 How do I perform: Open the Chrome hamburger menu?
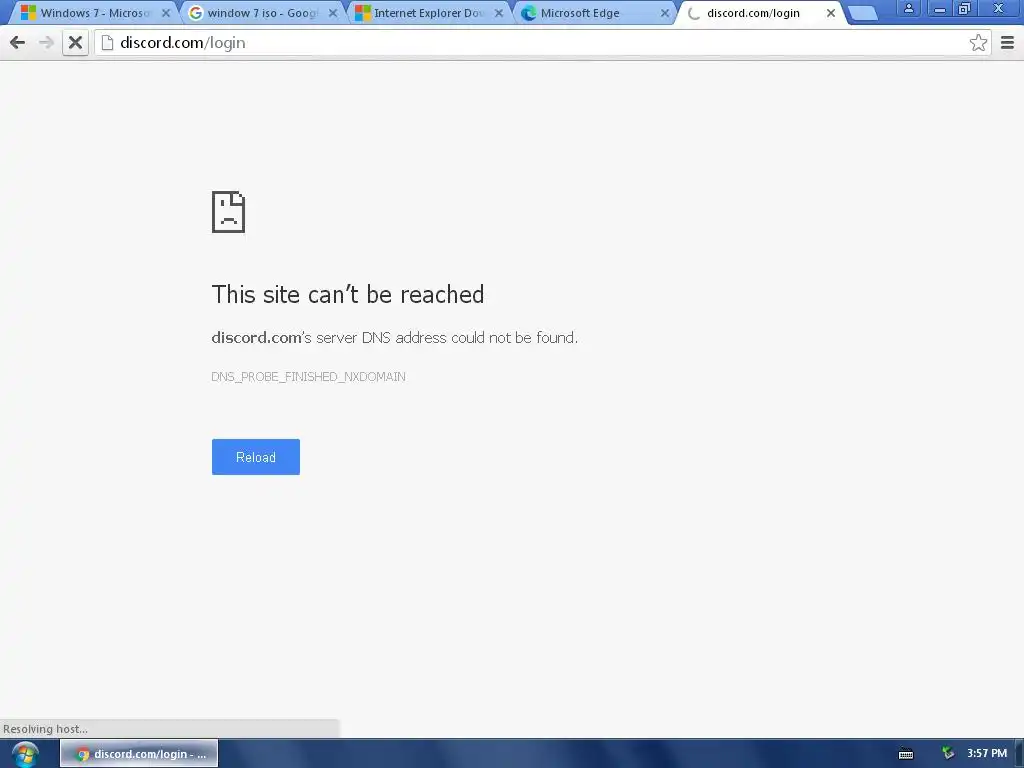click(x=1007, y=43)
